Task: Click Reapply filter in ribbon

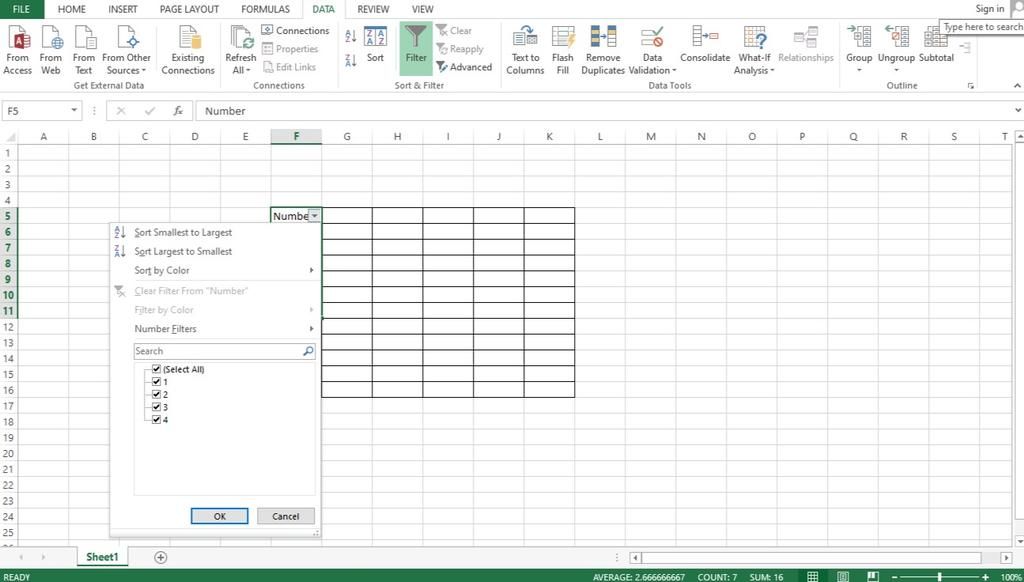Action: 460,49
